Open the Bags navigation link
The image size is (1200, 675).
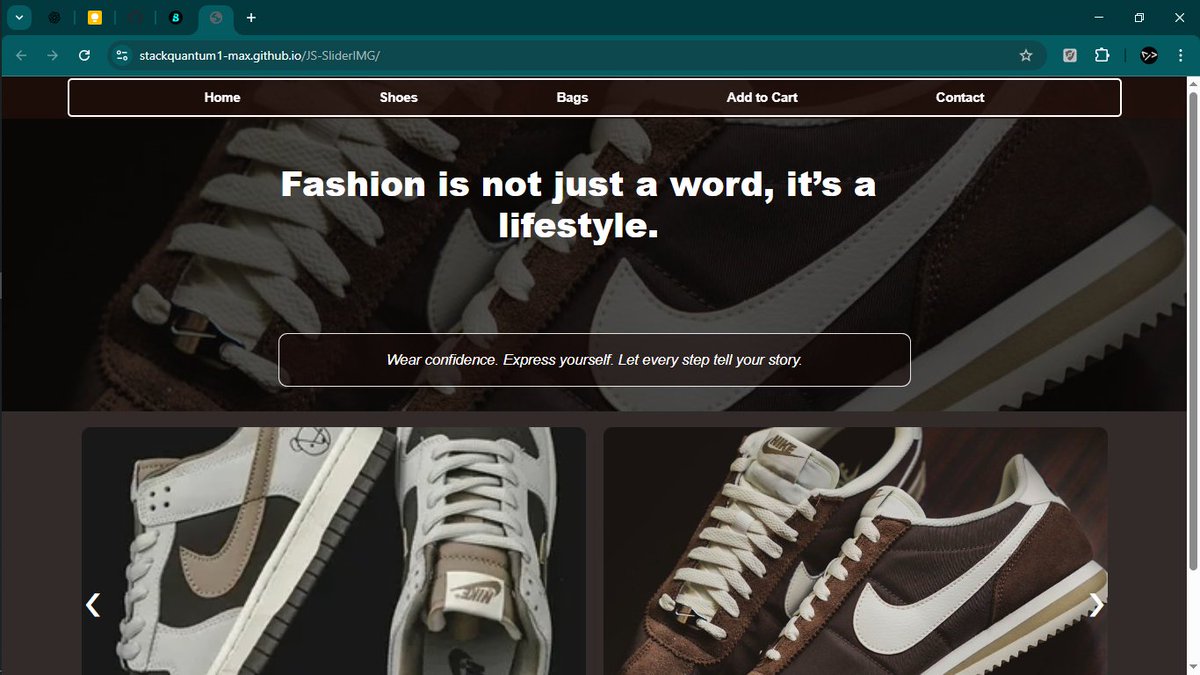click(x=572, y=97)
